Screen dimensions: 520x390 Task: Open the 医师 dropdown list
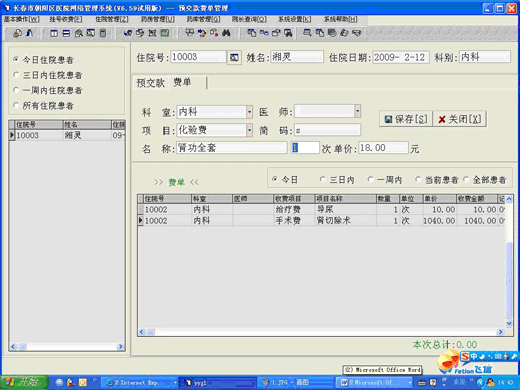click(x=357, y=111)
